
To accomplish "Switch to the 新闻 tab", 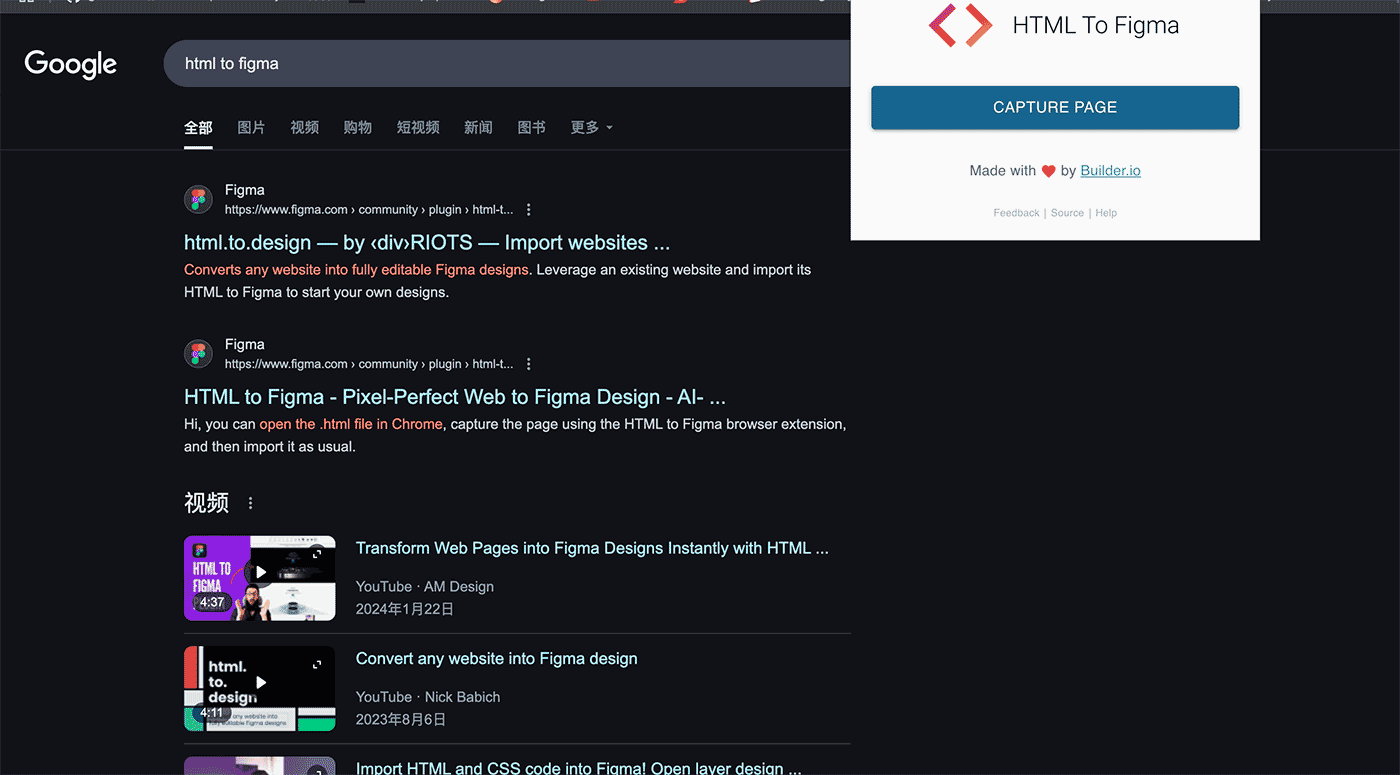I will point(478,128).
